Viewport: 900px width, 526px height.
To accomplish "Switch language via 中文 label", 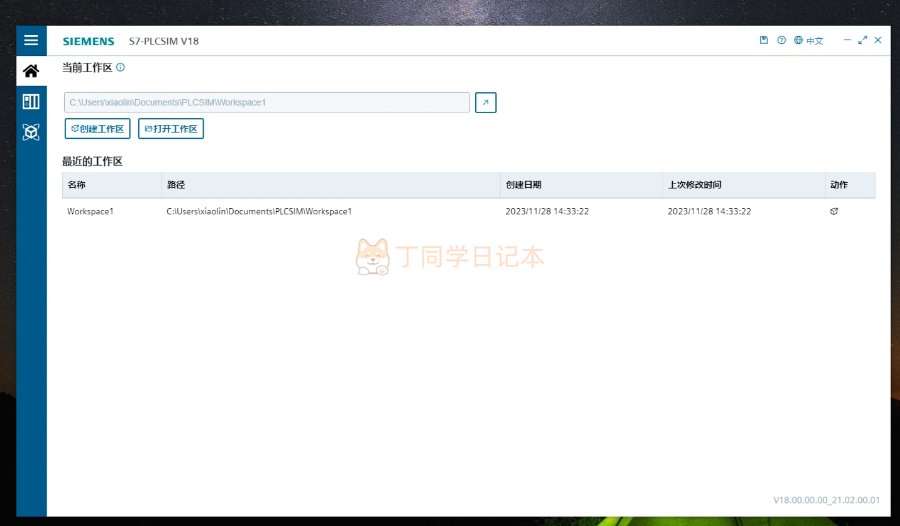I will coord(814,41).
